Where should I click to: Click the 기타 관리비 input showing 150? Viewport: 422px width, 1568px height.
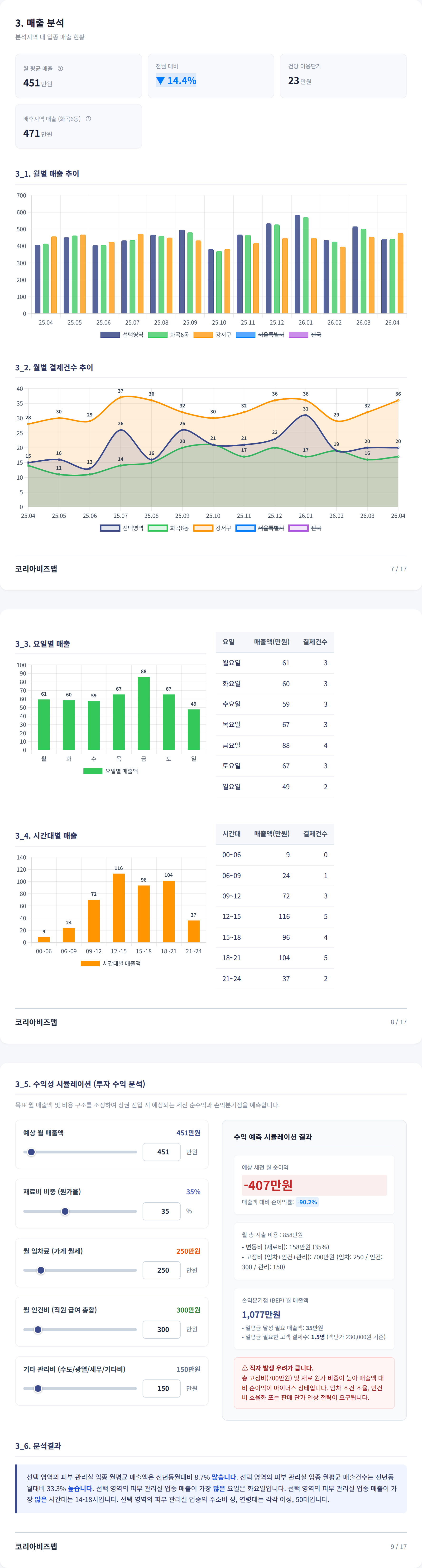[161, 1389]
